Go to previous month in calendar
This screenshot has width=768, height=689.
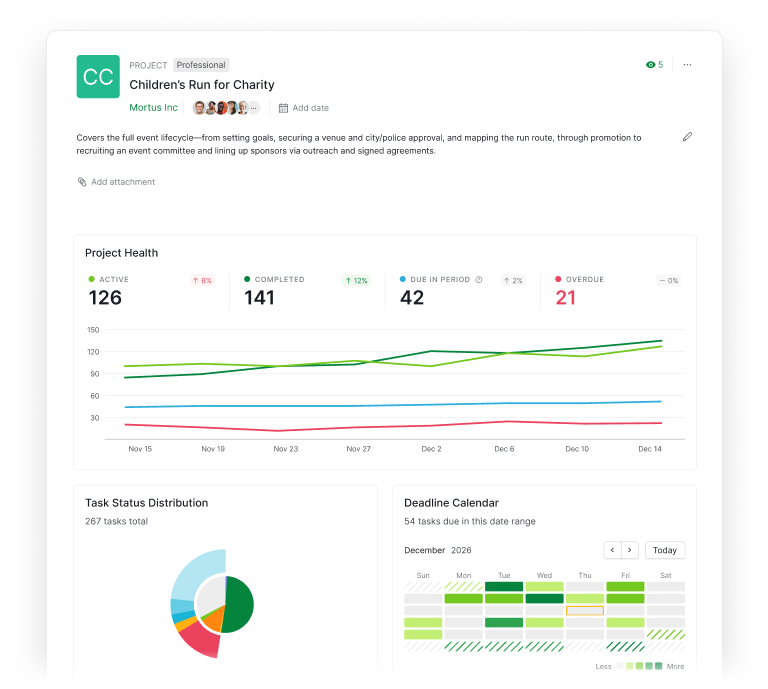[612, 550]
